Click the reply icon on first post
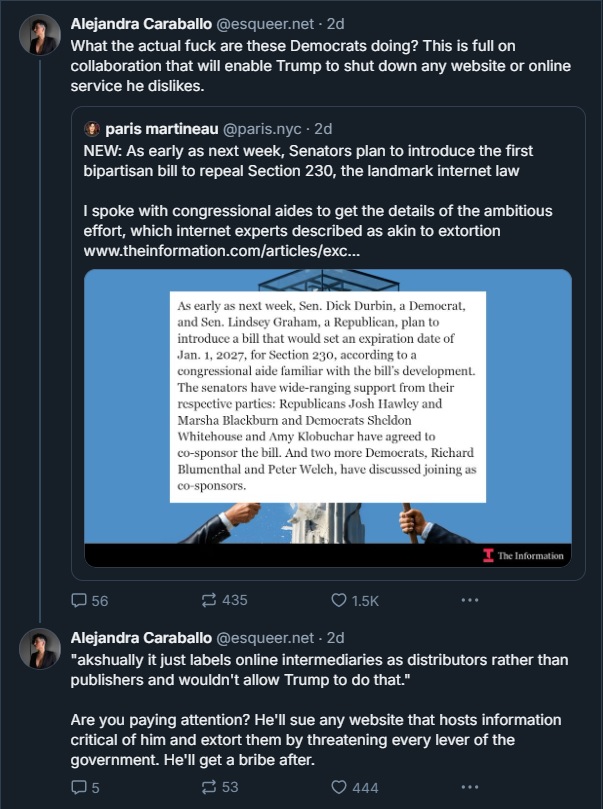The height and width of the screenshot is (809, 603). (79, 600)
